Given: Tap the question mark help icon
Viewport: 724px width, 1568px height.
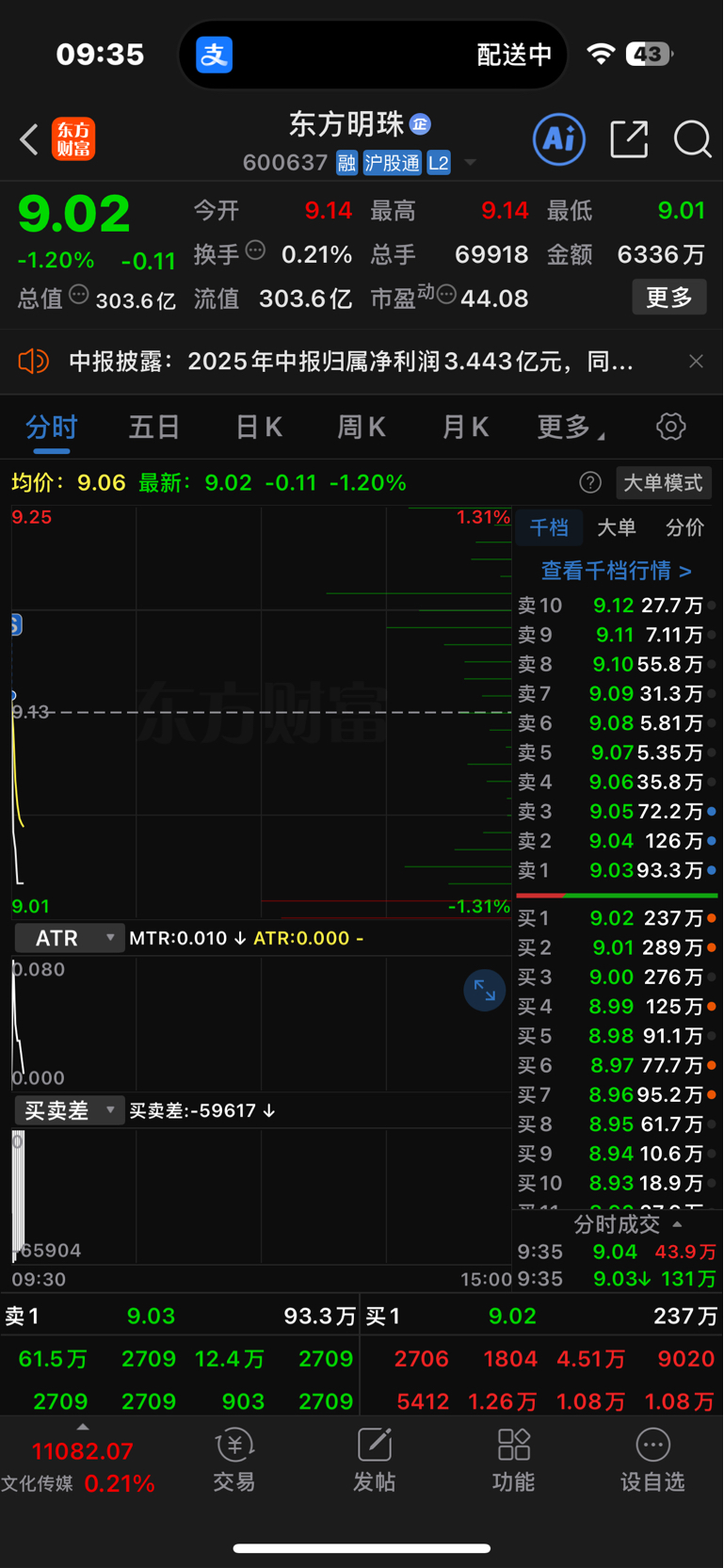Looking at the screenshot, I should [x=590, y=483].
